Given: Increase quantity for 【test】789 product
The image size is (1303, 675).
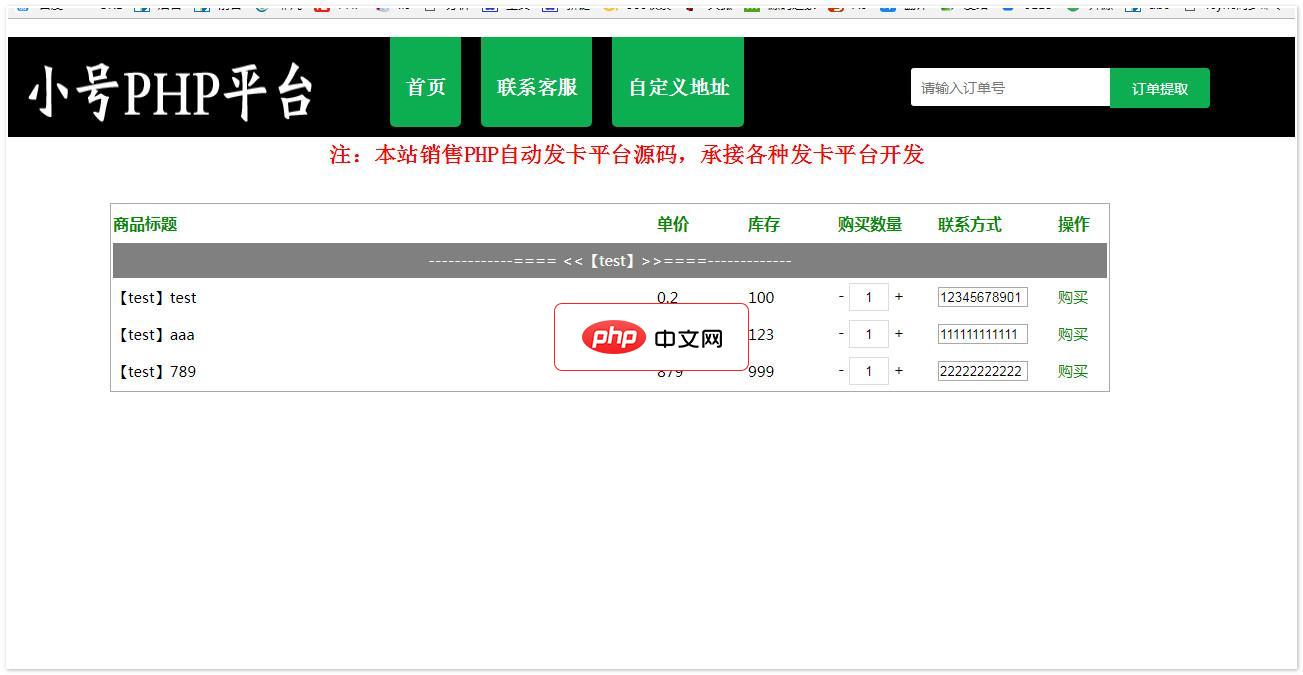Looking at the screenshot, I should [898, 370].
